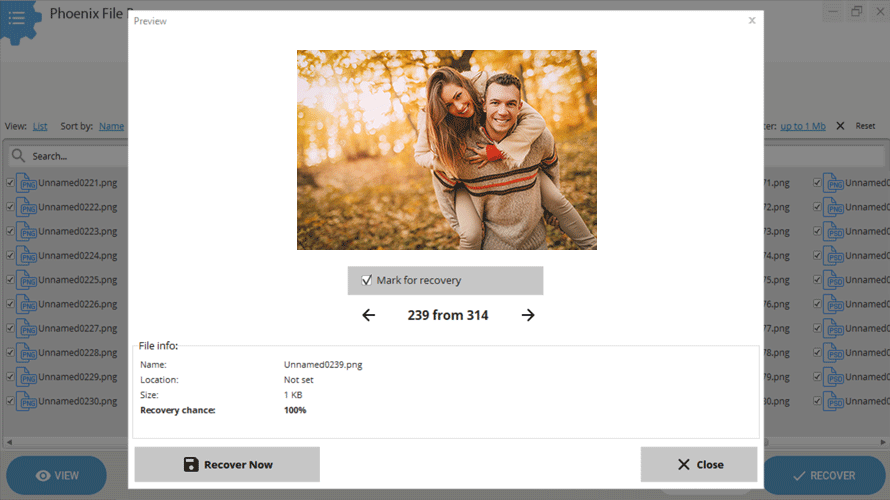
Task: Click the Recover Now button
Action: [x=227, y=464]
